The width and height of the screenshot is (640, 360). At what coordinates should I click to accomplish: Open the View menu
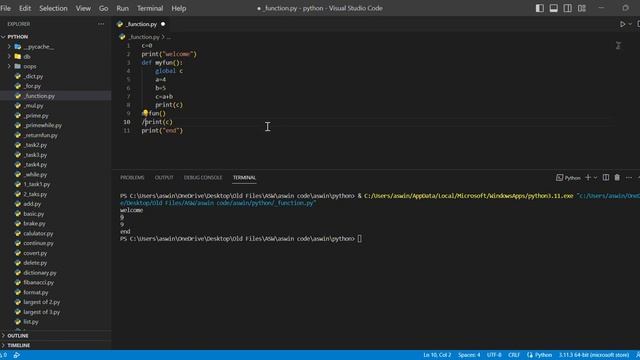(83, 8)
